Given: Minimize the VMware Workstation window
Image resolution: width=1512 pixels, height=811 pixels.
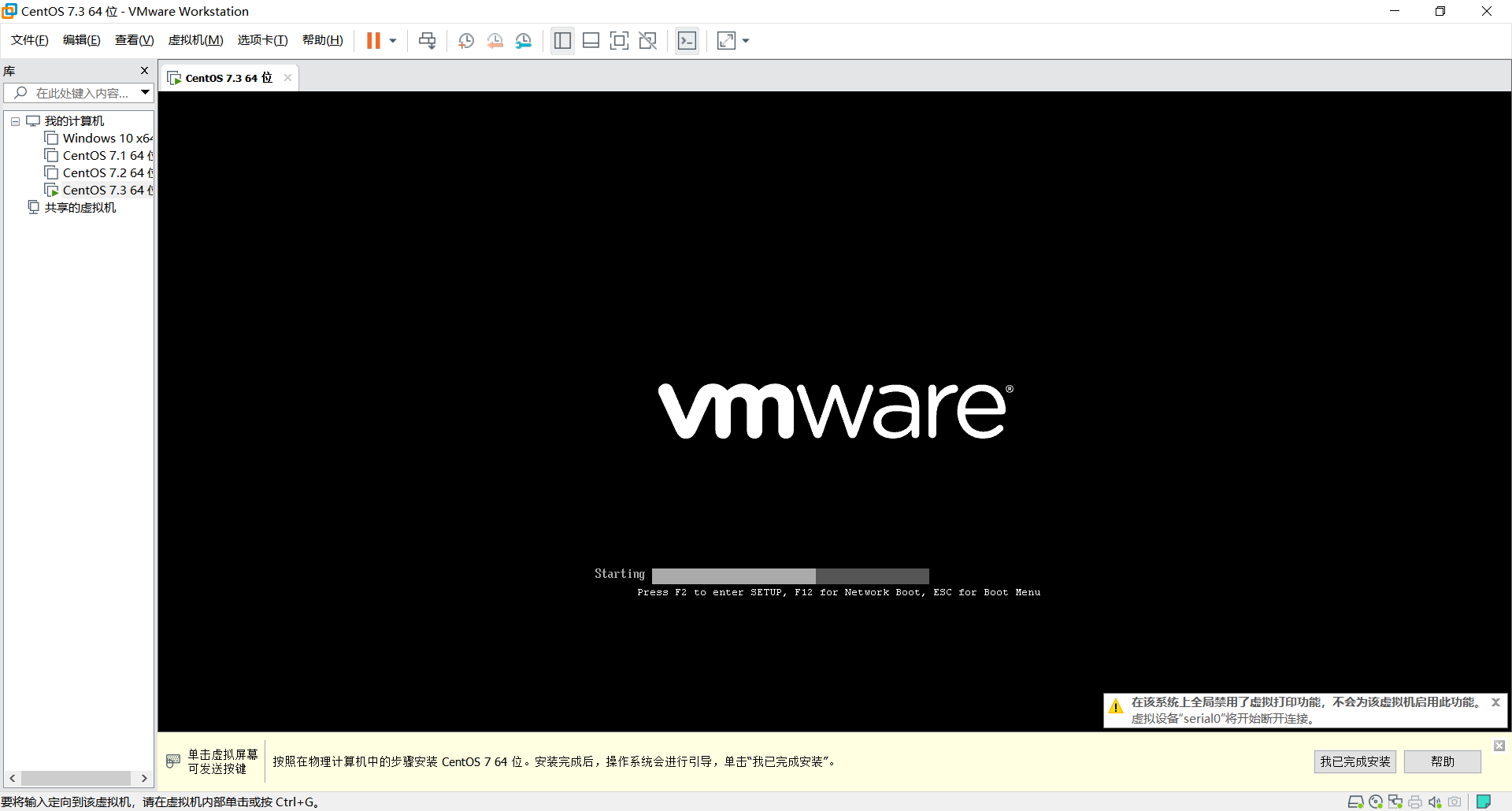Looking at the screenshot, I should coord(1395,11).
